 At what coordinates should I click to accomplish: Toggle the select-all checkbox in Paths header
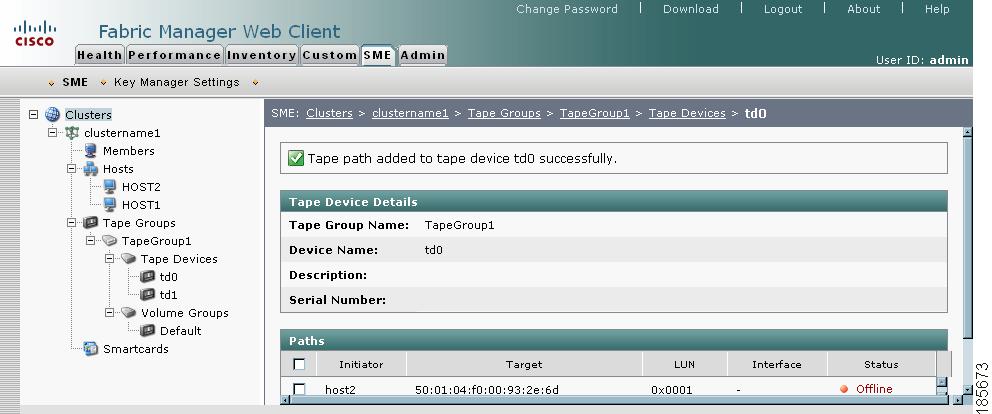pos(299,364)
